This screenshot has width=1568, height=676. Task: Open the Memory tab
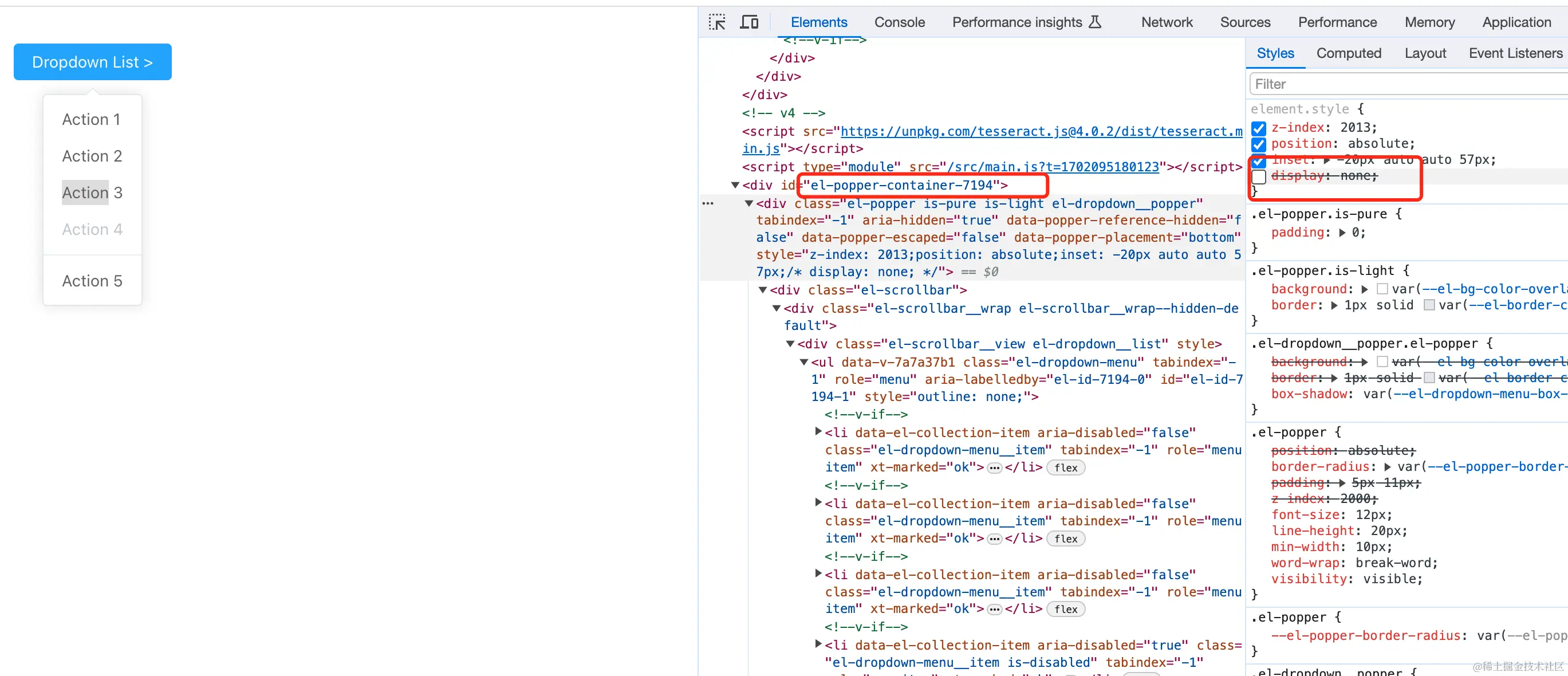pos(1430,22)
